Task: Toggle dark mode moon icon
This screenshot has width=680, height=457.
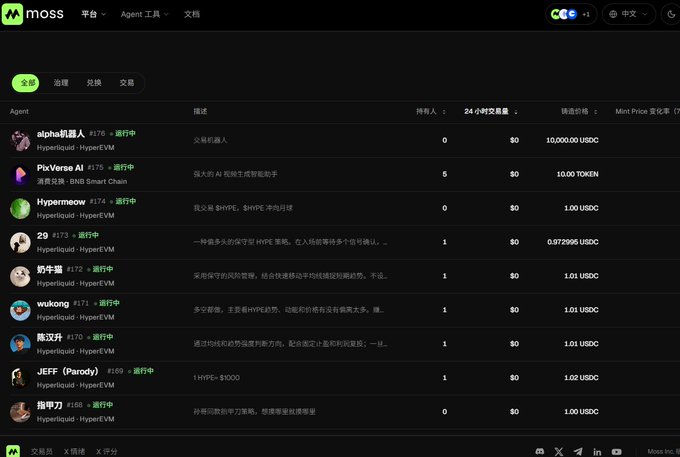Action: click(671, 14)
